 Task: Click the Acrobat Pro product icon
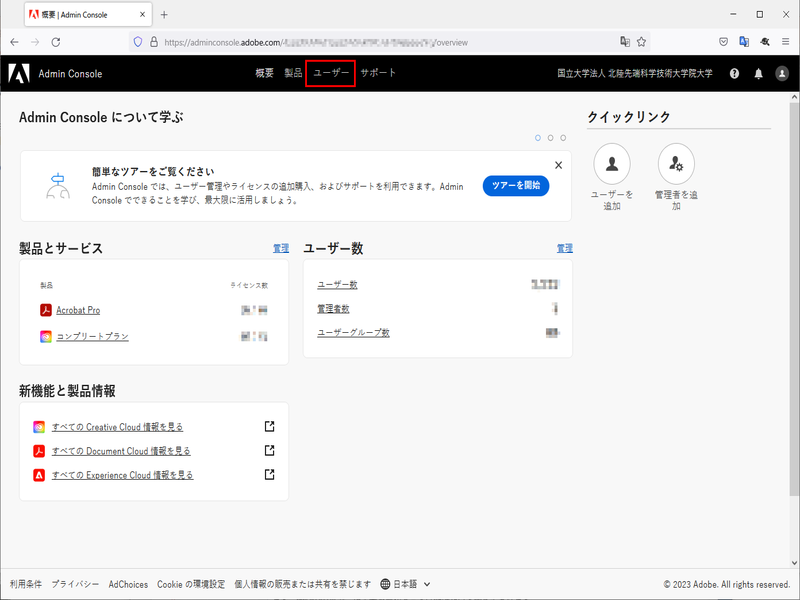tap(46, 310)
